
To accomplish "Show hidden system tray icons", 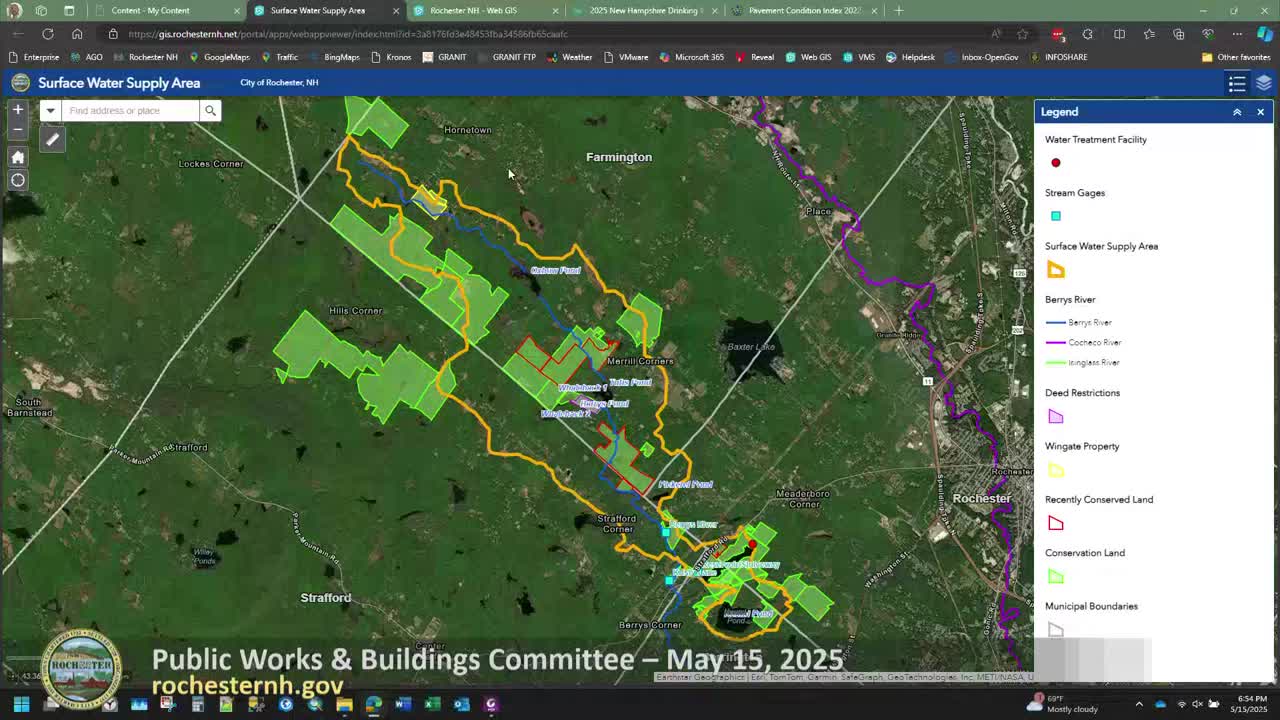I will (1139, 704).
